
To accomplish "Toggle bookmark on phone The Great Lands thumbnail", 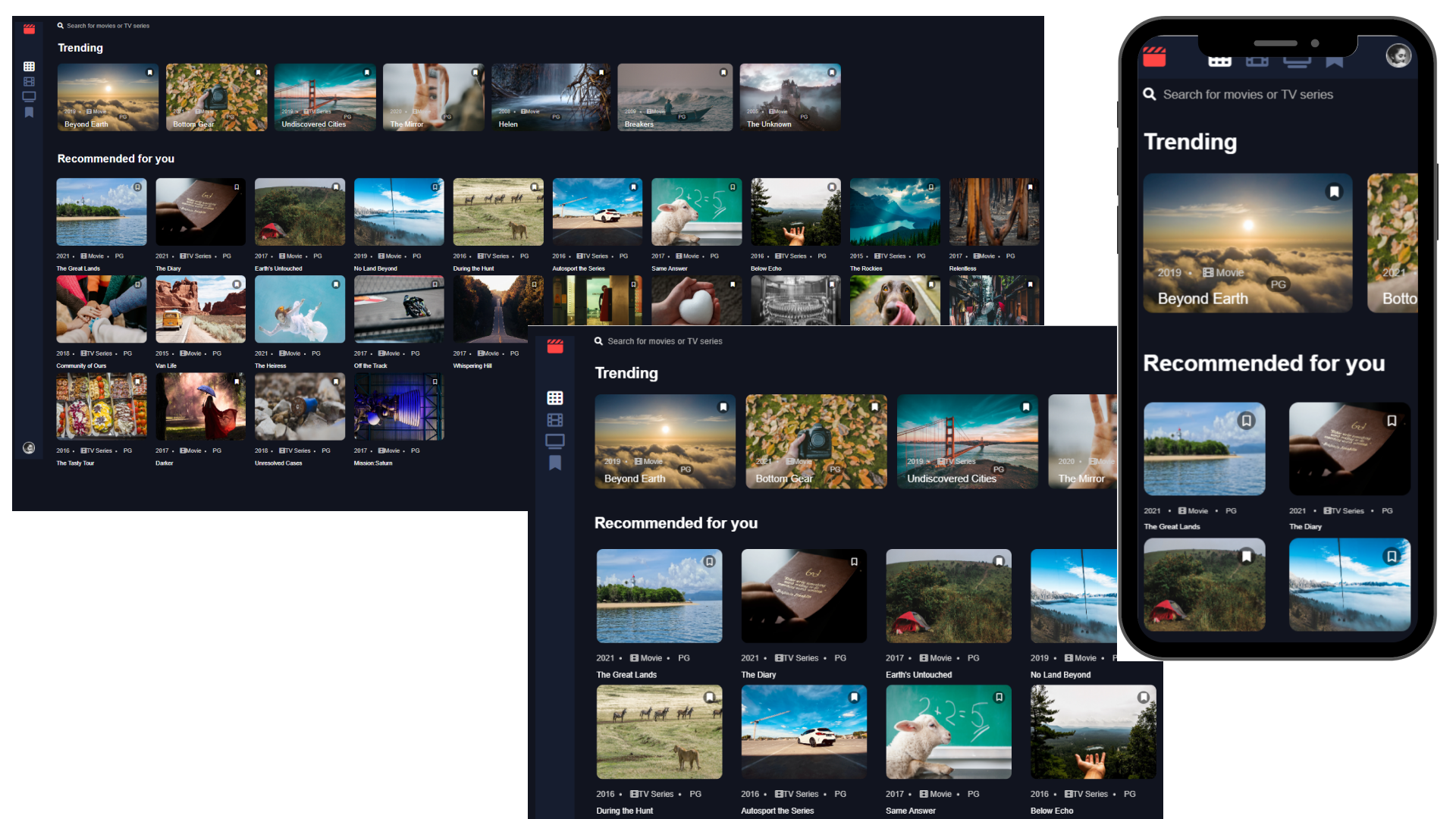I will coord(1246,421).
